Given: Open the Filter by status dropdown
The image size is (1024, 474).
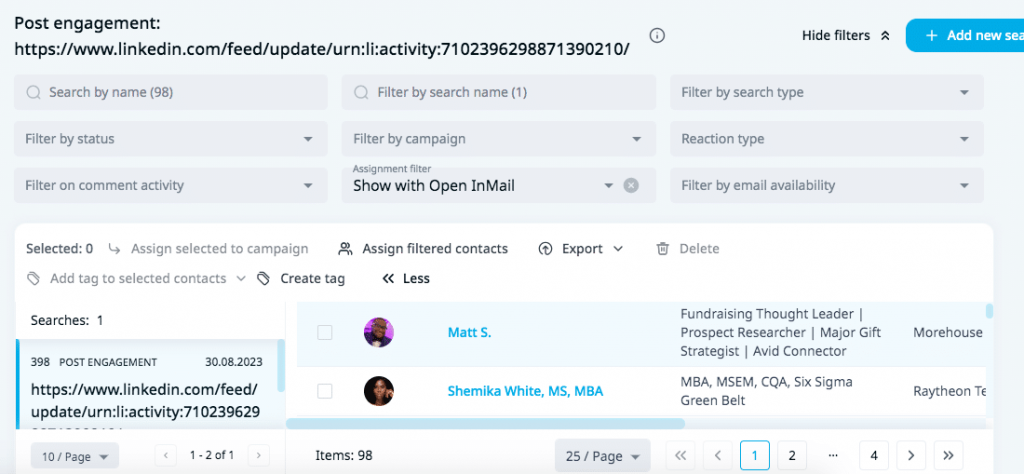Looking at the screenshot, I should click(x=170, y=138).
